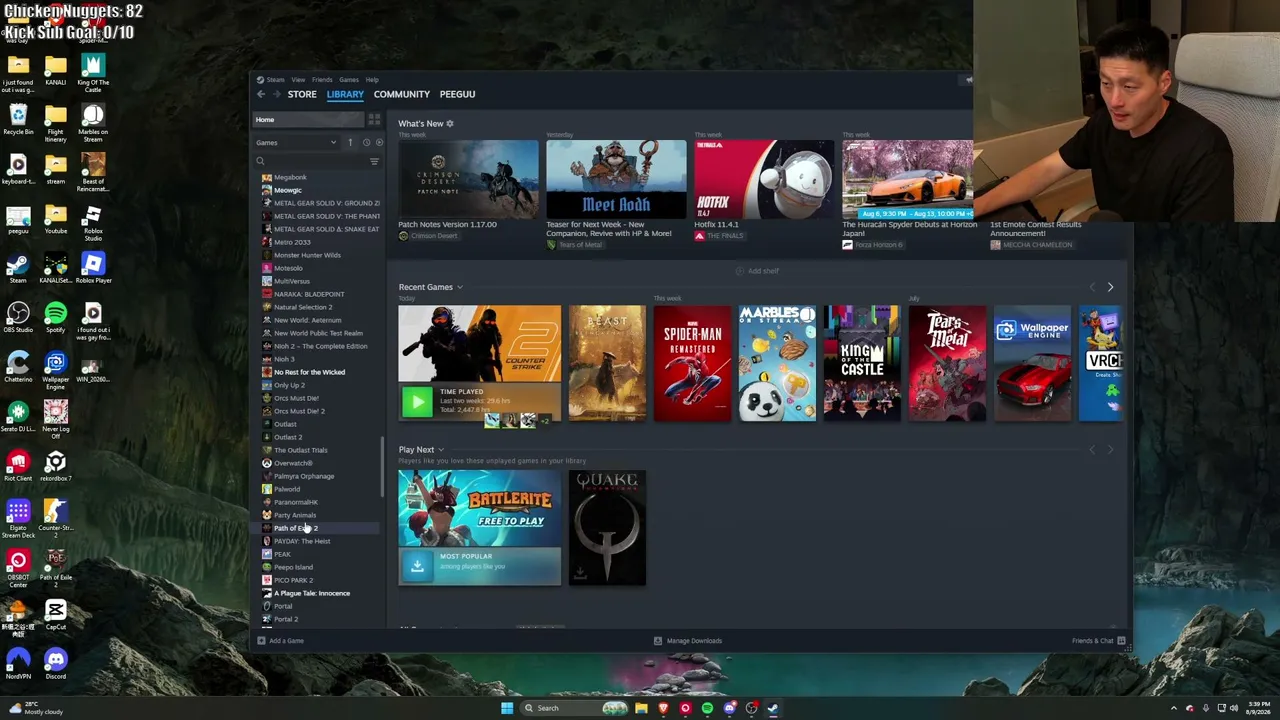Expand the Recent Games shelf dropdown

point(460,288)
